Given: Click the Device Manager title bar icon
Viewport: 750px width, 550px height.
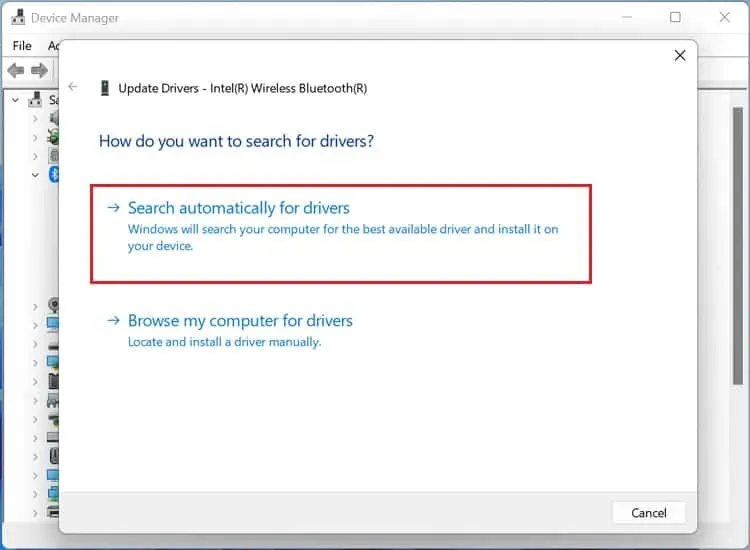Looking at the screenshot, I should point(18,18).
